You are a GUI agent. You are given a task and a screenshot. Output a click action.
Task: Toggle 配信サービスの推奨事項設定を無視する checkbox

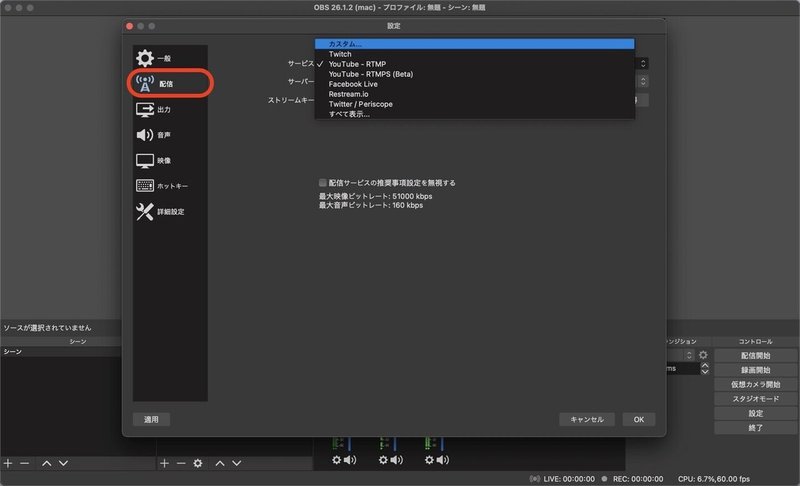tap(322, 183)
